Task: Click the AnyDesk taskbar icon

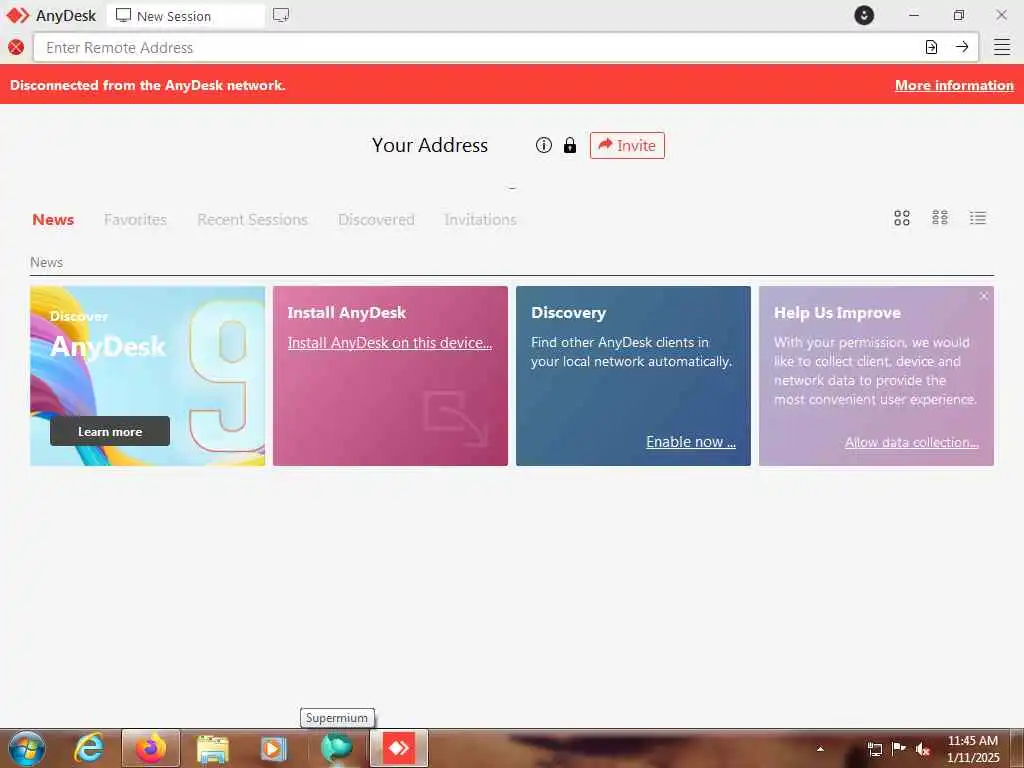Action: point(399,748)
